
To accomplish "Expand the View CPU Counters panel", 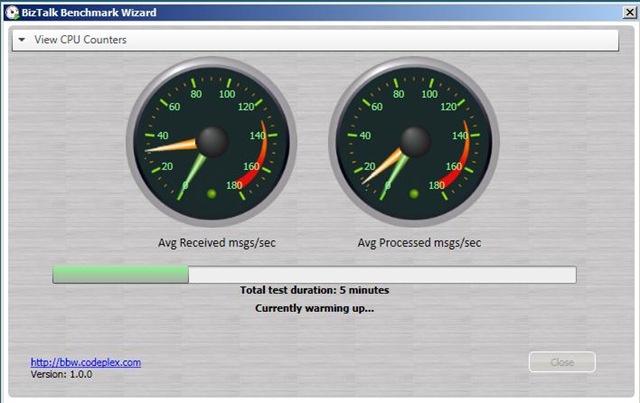I will click(315, 40).
